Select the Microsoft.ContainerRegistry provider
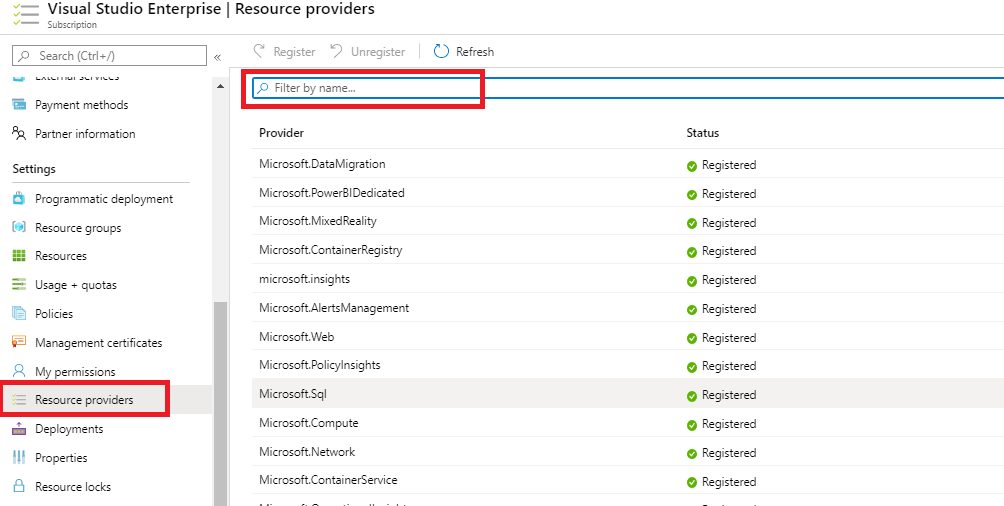The image size is (1004, 506). coord(330,250)
